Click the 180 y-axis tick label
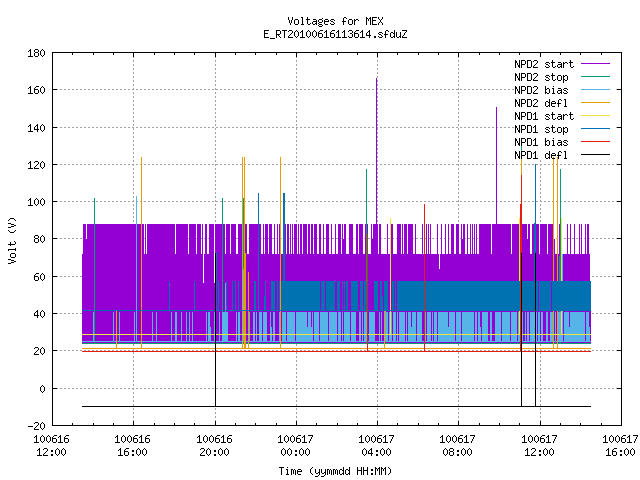Viewport: 640px width, 480px height. (x=36, y=53)
